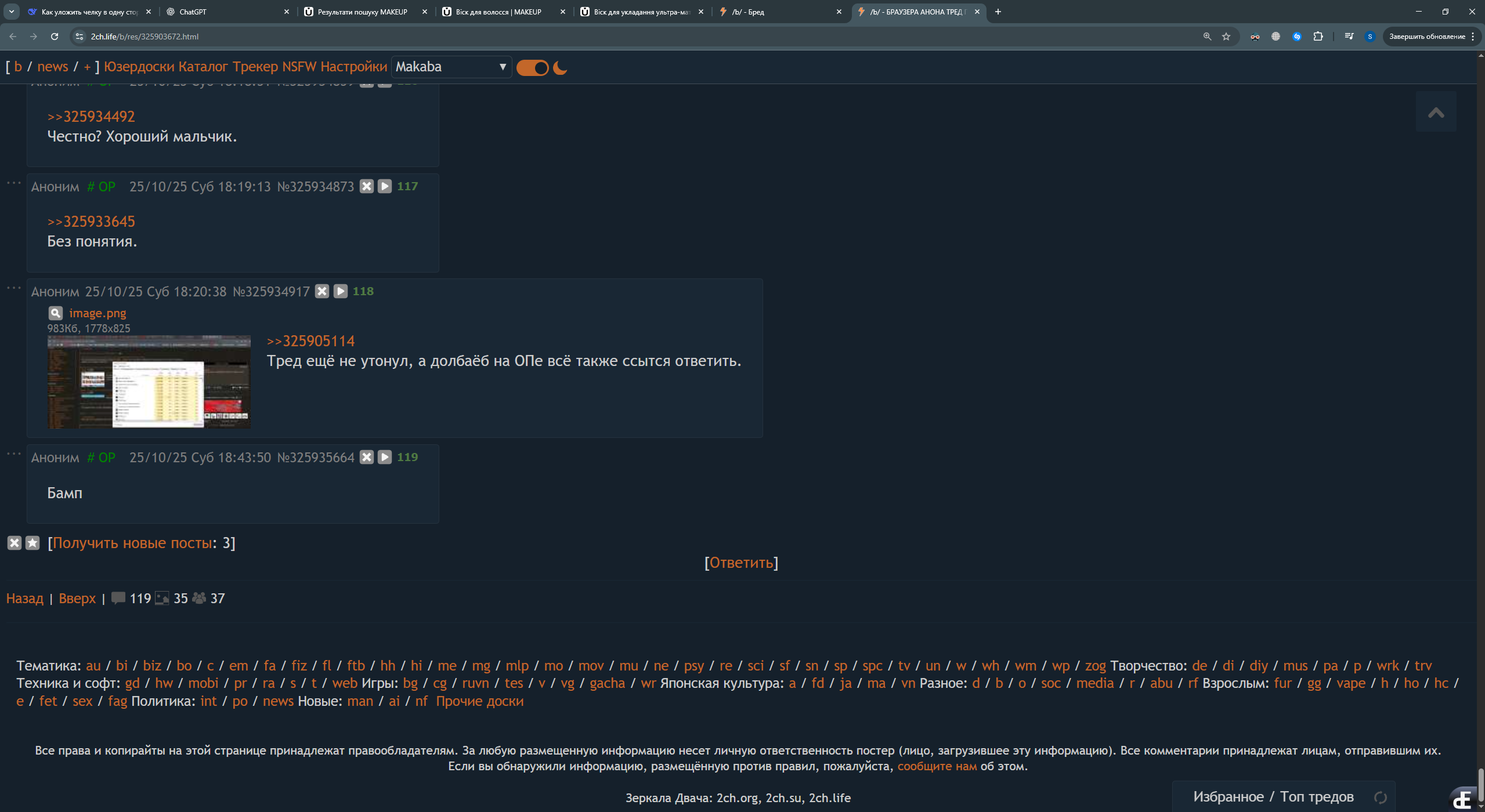The width and height of the screenshot is (1485, 812).
Task: Expand the tab search dropdown arrow
Action: (12, 12)
